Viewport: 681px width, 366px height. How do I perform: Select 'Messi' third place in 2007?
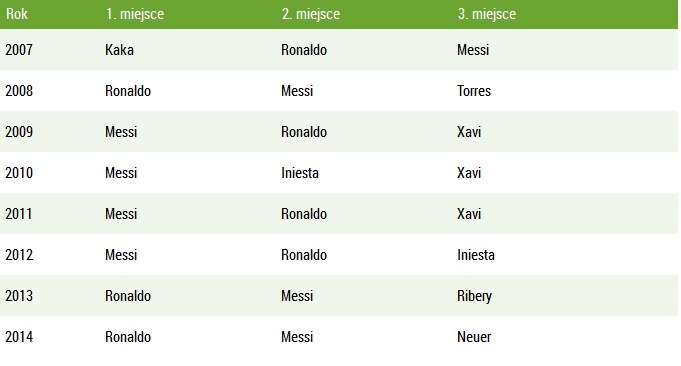tap(473, 50)
